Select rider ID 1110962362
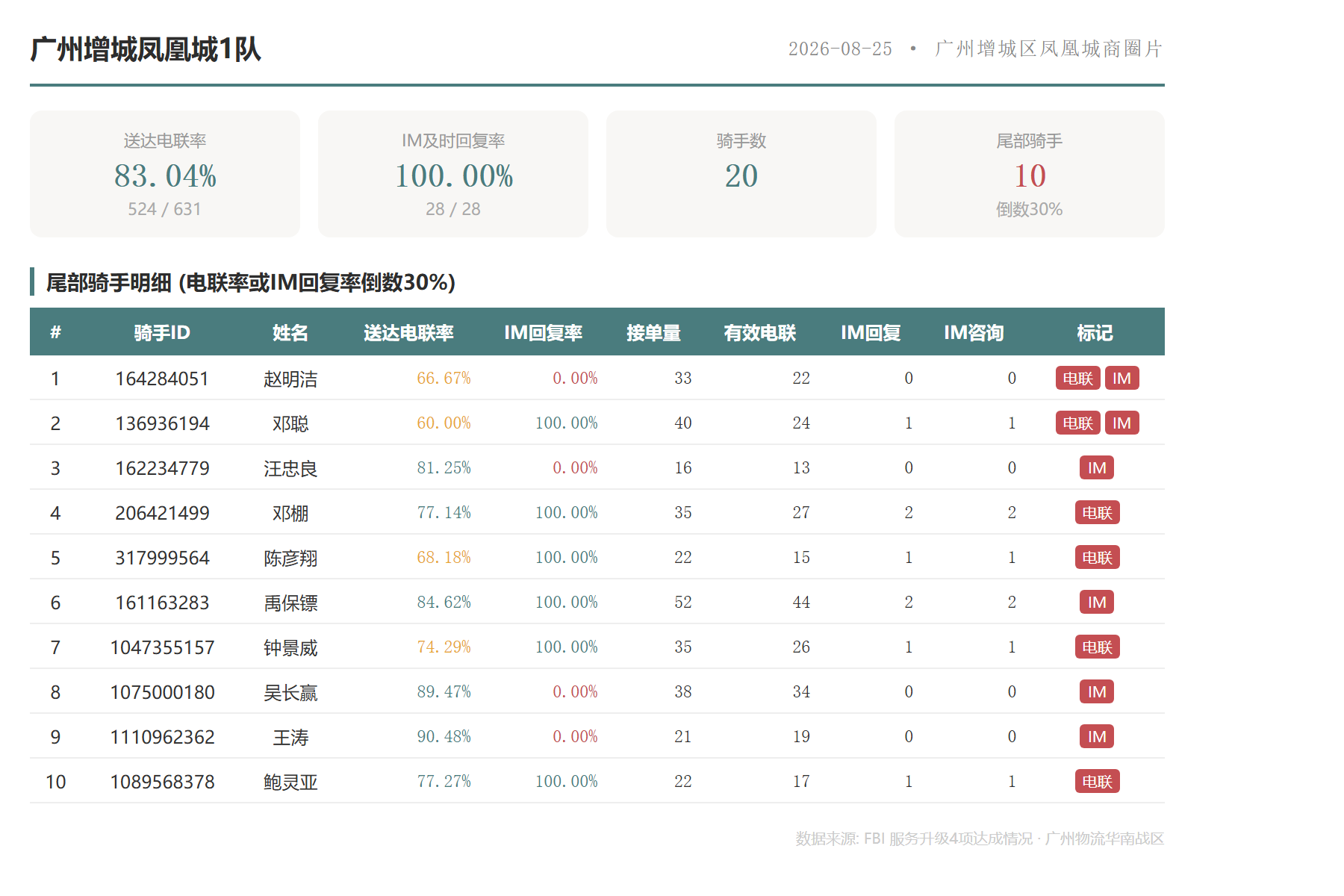This screenshot has width=1344, height=896. coord(162,737)
